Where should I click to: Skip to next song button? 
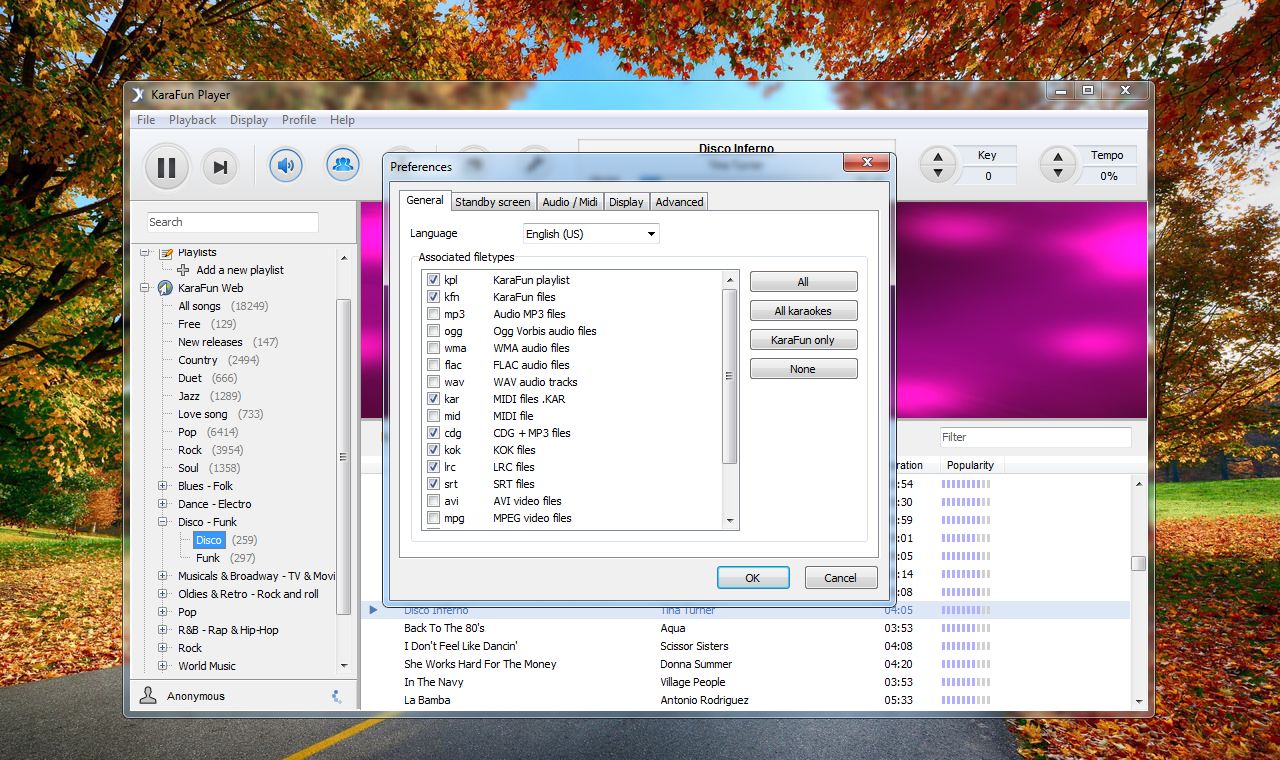pos(220,166)
